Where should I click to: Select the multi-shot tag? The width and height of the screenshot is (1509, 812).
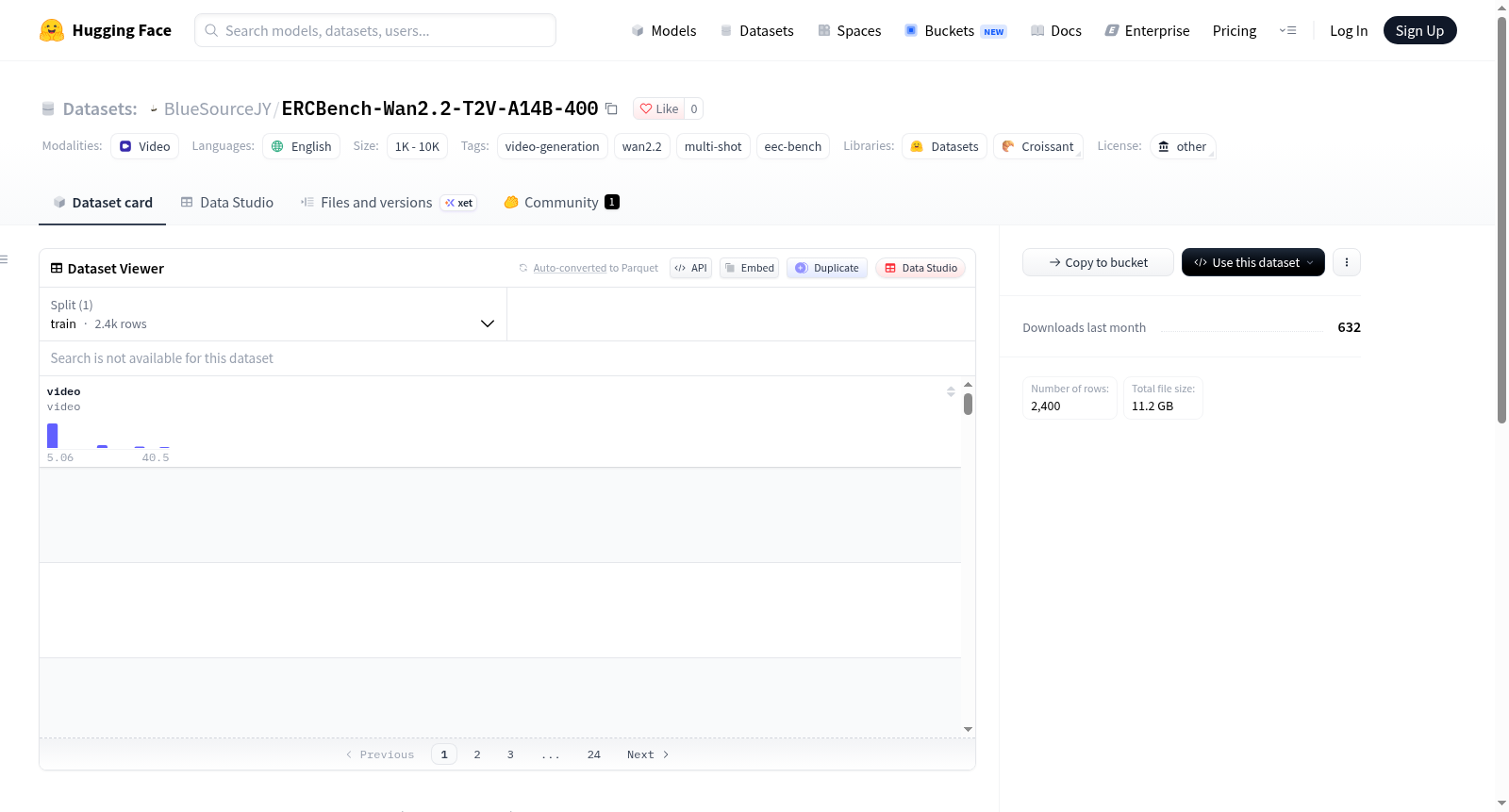713,146
